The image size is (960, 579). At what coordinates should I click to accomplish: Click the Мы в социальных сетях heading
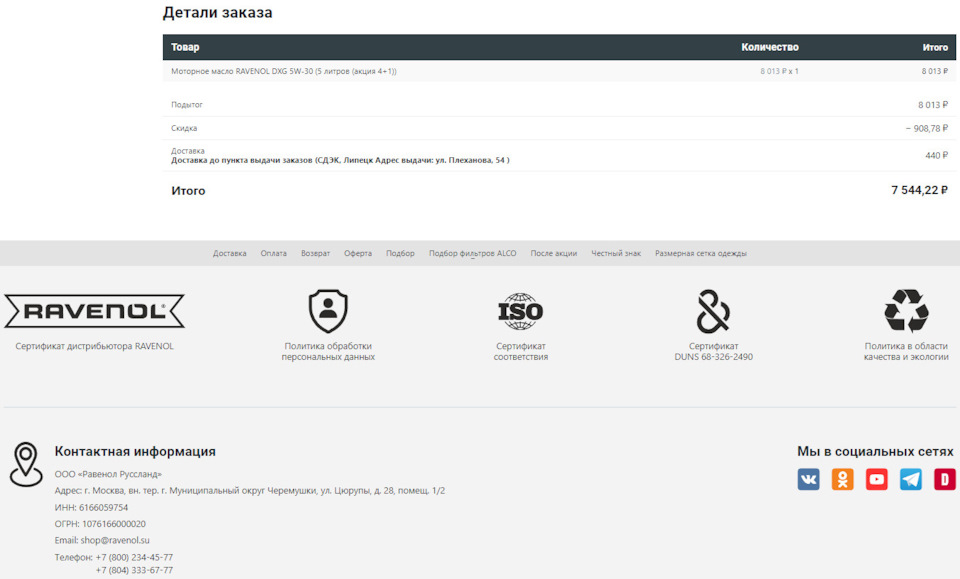tap(875, 451)
